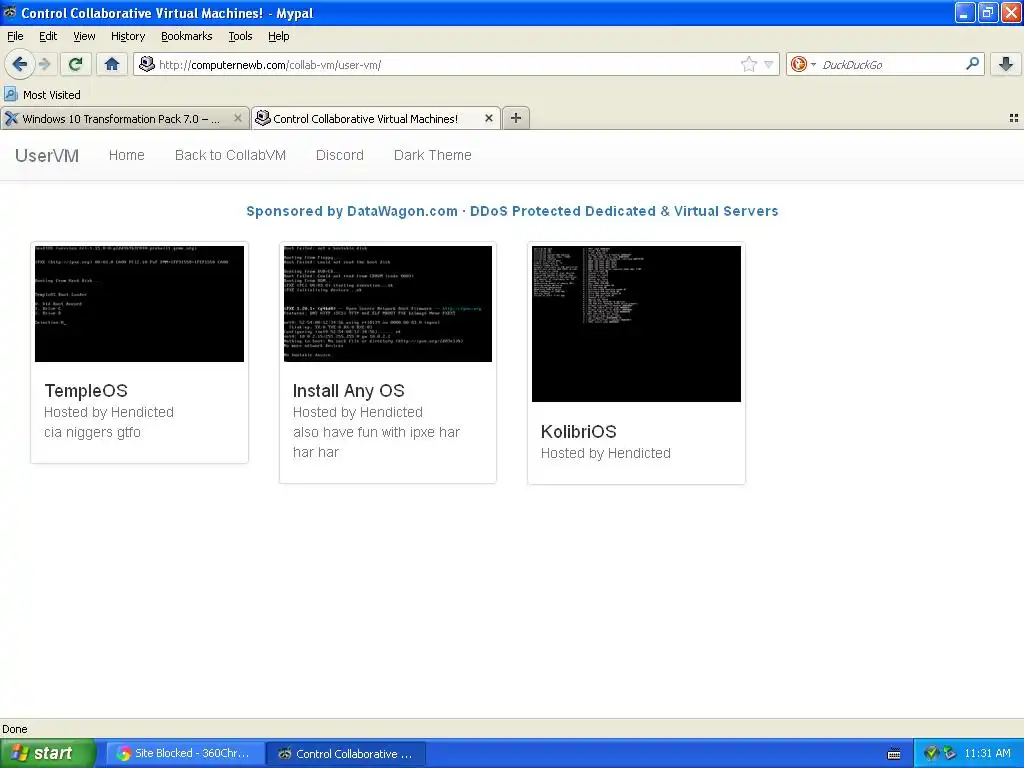This screenshot has height=768, width=1024.
Task: Click the Forward navigation arrow
Action: pyautogui.click(x=45, y=64)
